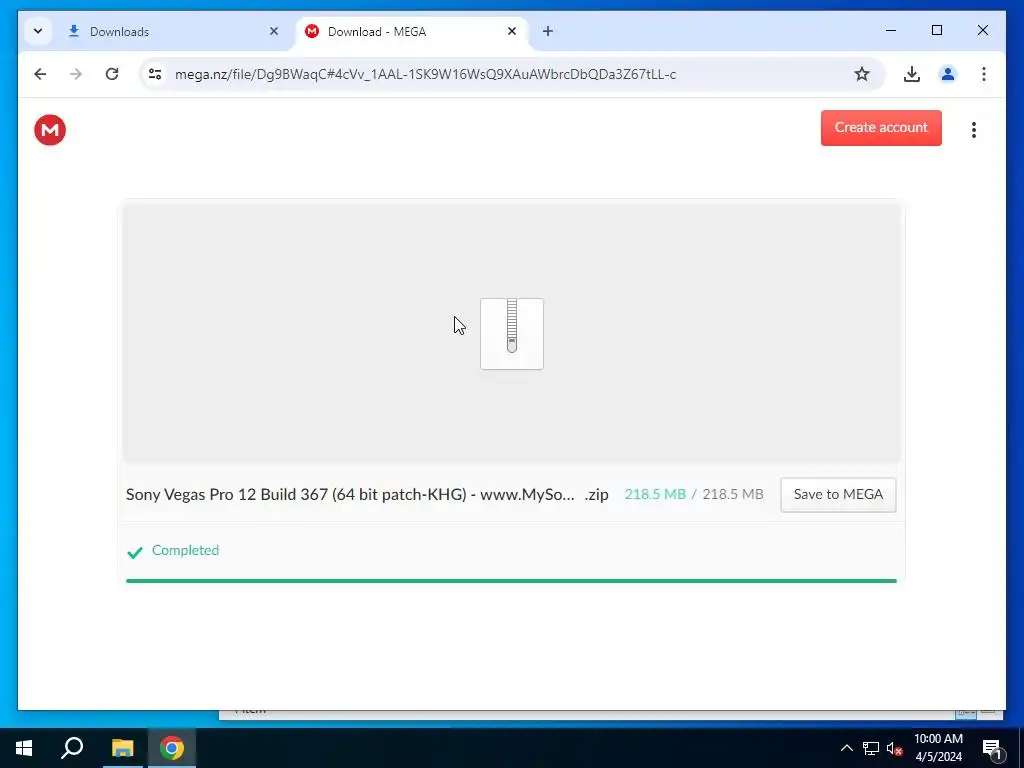Image resolution: width=1024 pixels, height=768 pixels.
Task: Maximize the Chrome window
Action: point(936,30)
